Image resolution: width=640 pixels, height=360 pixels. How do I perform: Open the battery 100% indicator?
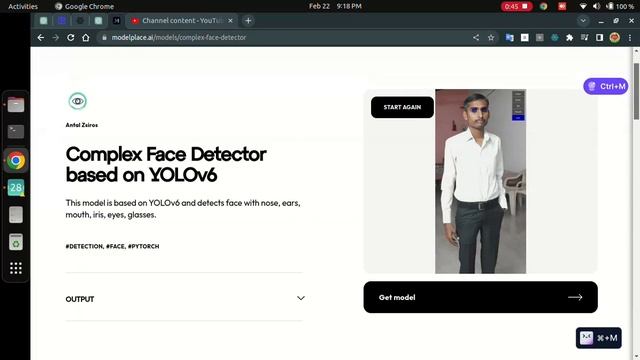[620, 6]
